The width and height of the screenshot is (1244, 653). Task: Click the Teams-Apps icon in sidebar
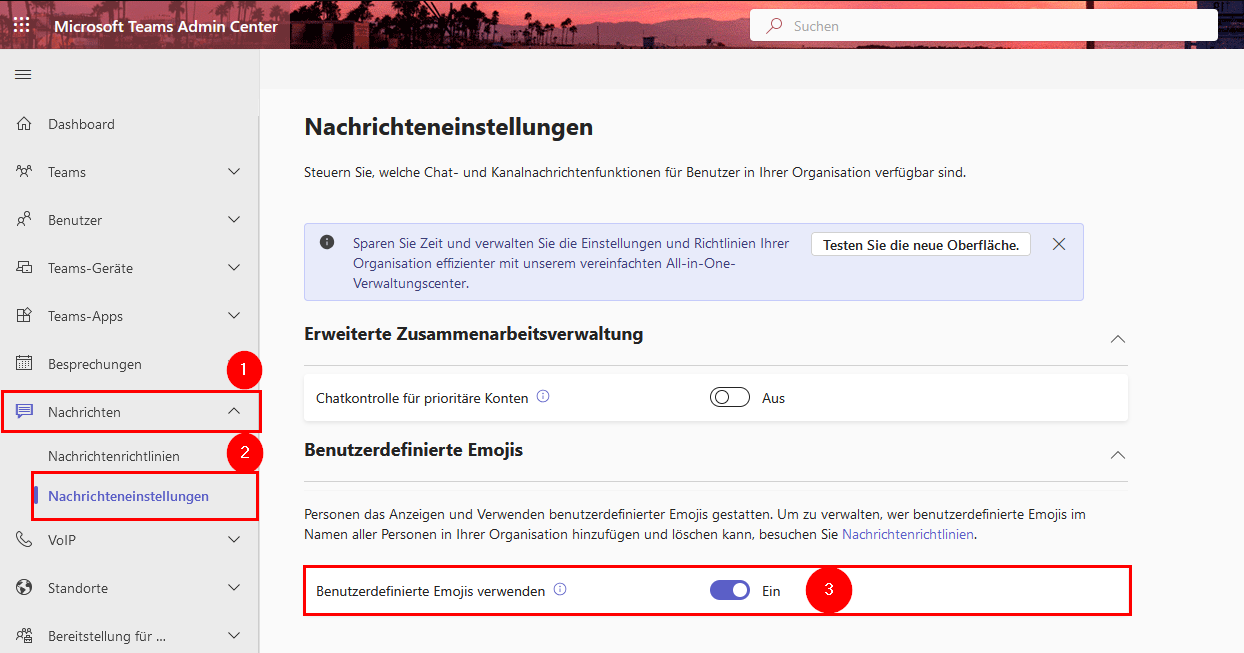[25, 316]
